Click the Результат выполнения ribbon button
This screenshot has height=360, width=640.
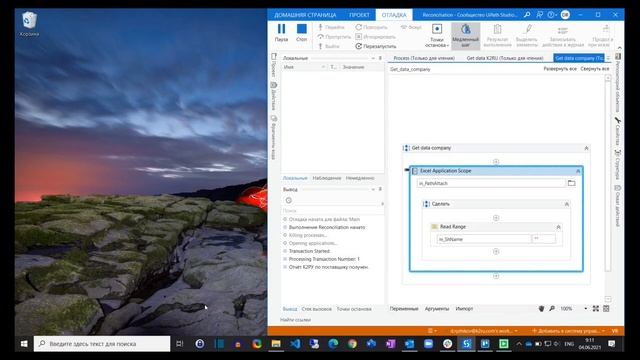point(497,36)
